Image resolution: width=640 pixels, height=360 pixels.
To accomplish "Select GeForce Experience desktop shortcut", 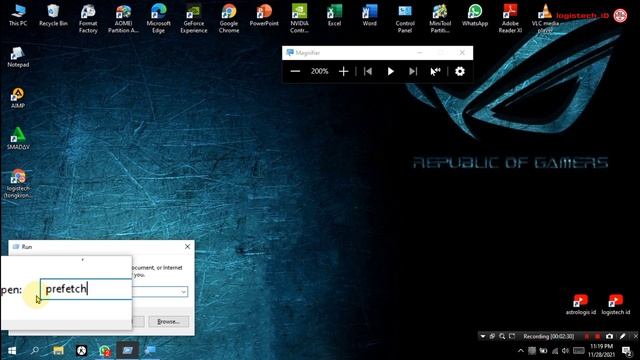I will click(x=193, y=18).
